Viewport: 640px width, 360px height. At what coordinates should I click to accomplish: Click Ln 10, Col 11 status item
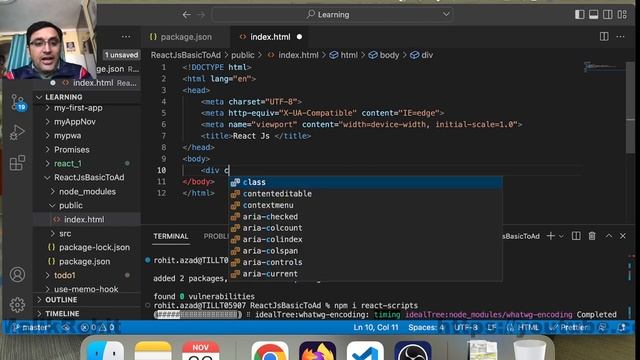[376, 327]
